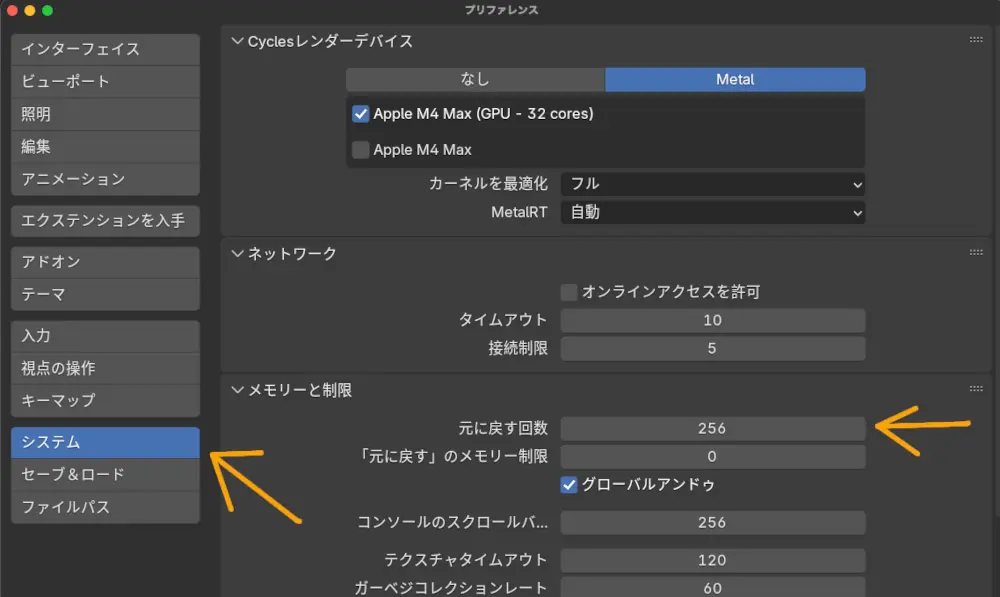
Task: Click the「元に戻す」のメモリー制限 field
Action: pos(713,456)
